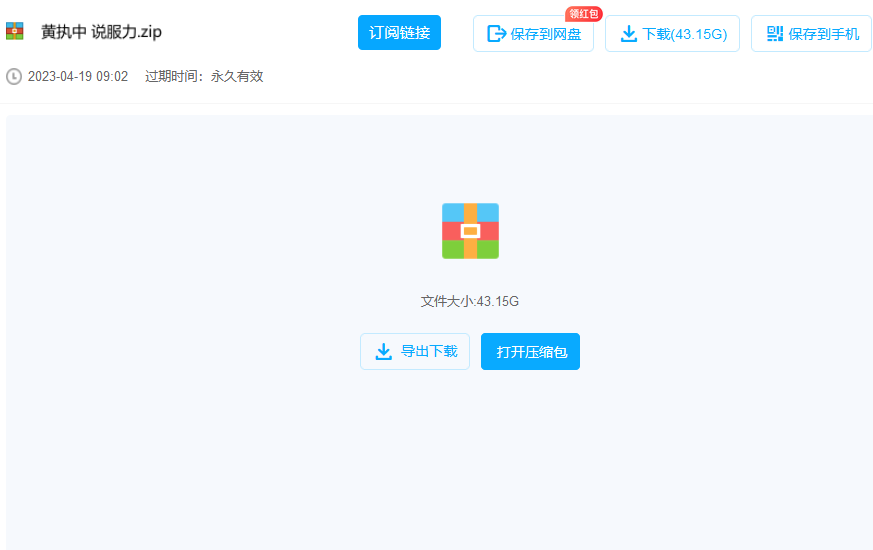Click the 过期时间：永久有效 text
Image resolution: width=873 pixels, height=550 pixels.
(x=204, y=76)
